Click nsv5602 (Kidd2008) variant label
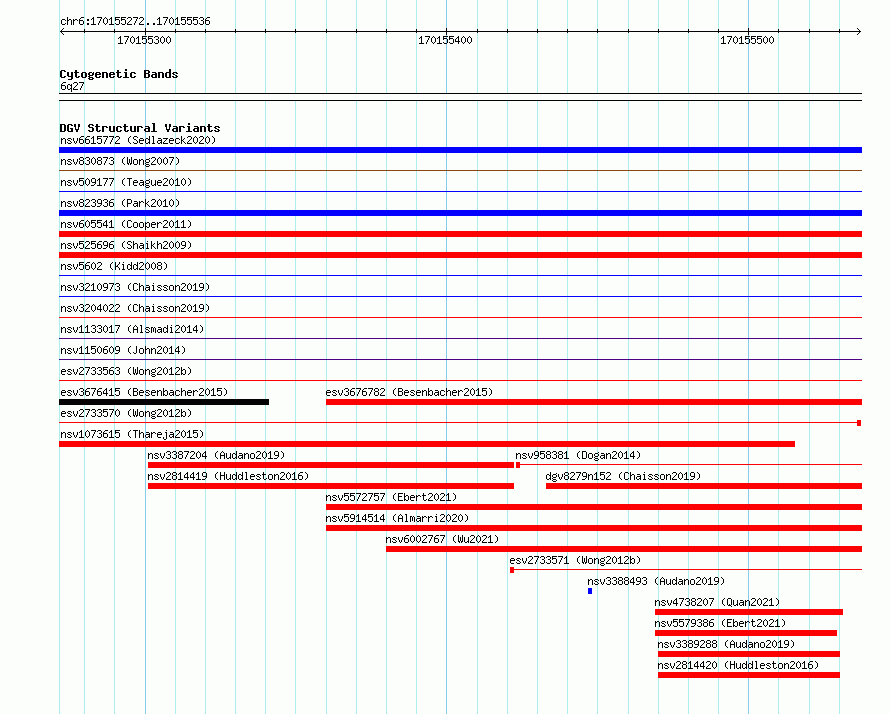 tap(114, 266)
